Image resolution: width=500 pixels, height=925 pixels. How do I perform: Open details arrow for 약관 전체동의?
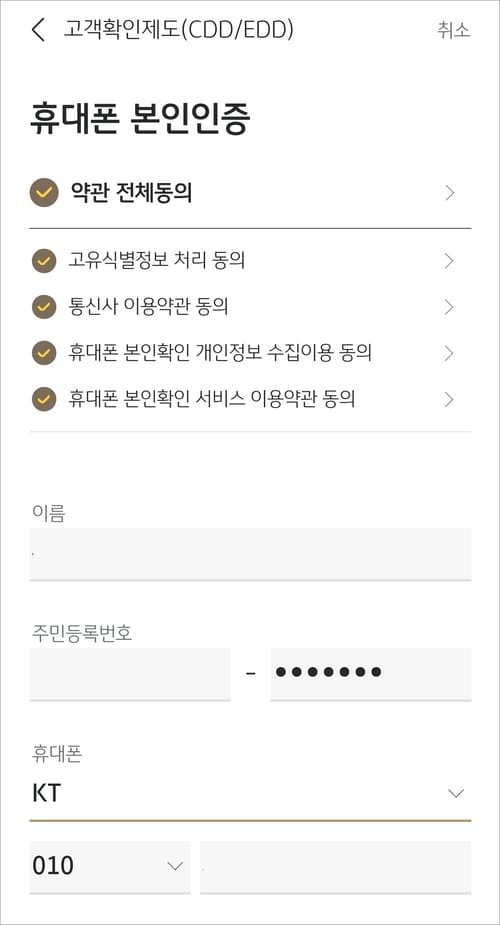tap(450, 193)
